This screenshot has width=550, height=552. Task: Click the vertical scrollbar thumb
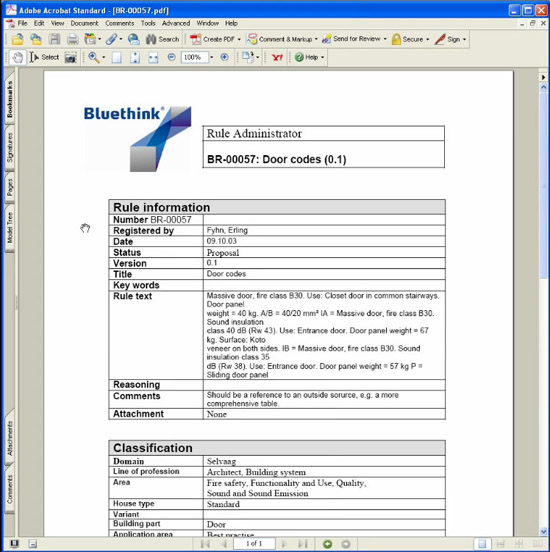click(x=543, y=186)
